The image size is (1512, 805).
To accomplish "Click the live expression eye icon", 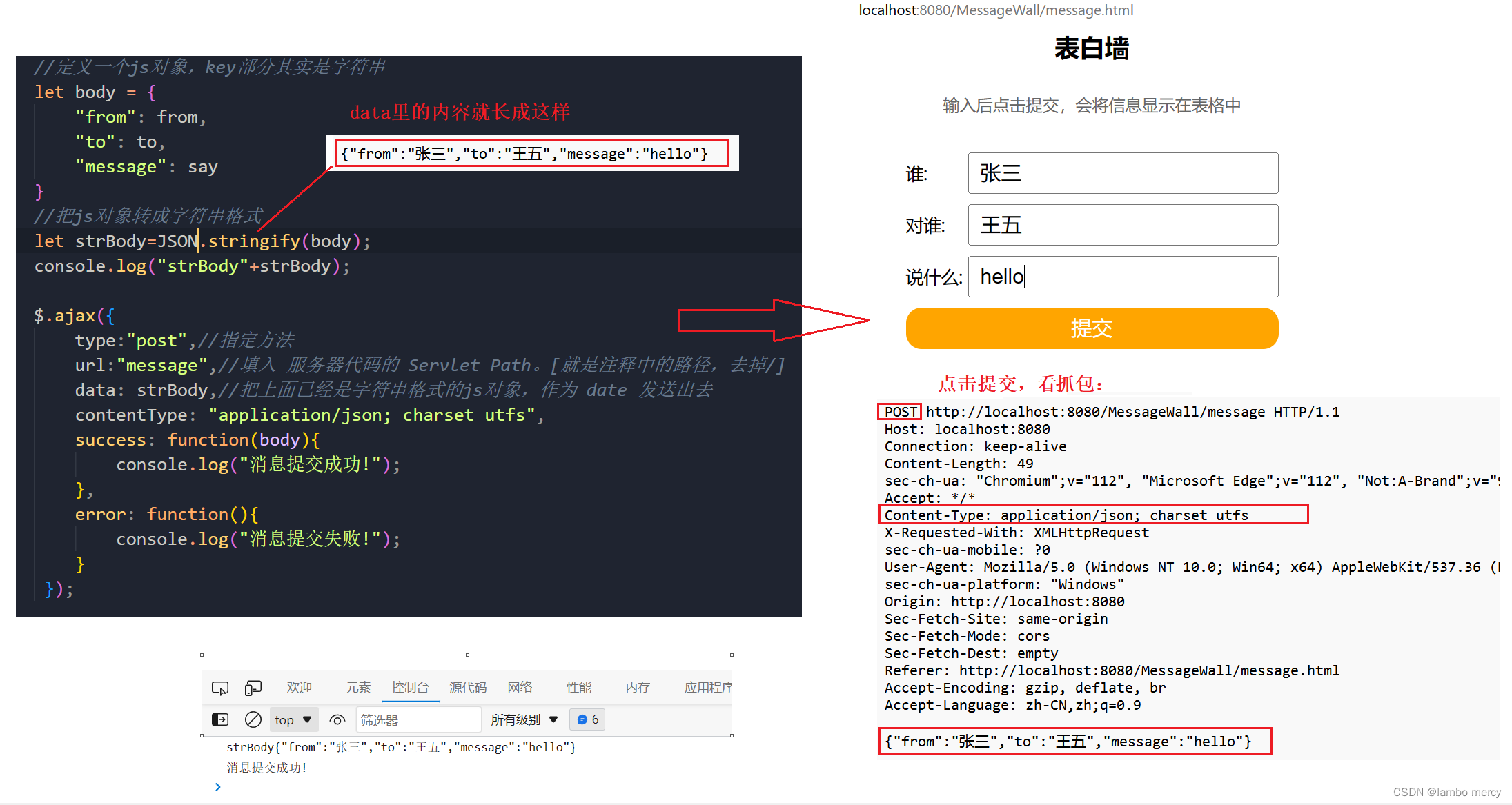I will pyautogui.click(x=337, y=719).
